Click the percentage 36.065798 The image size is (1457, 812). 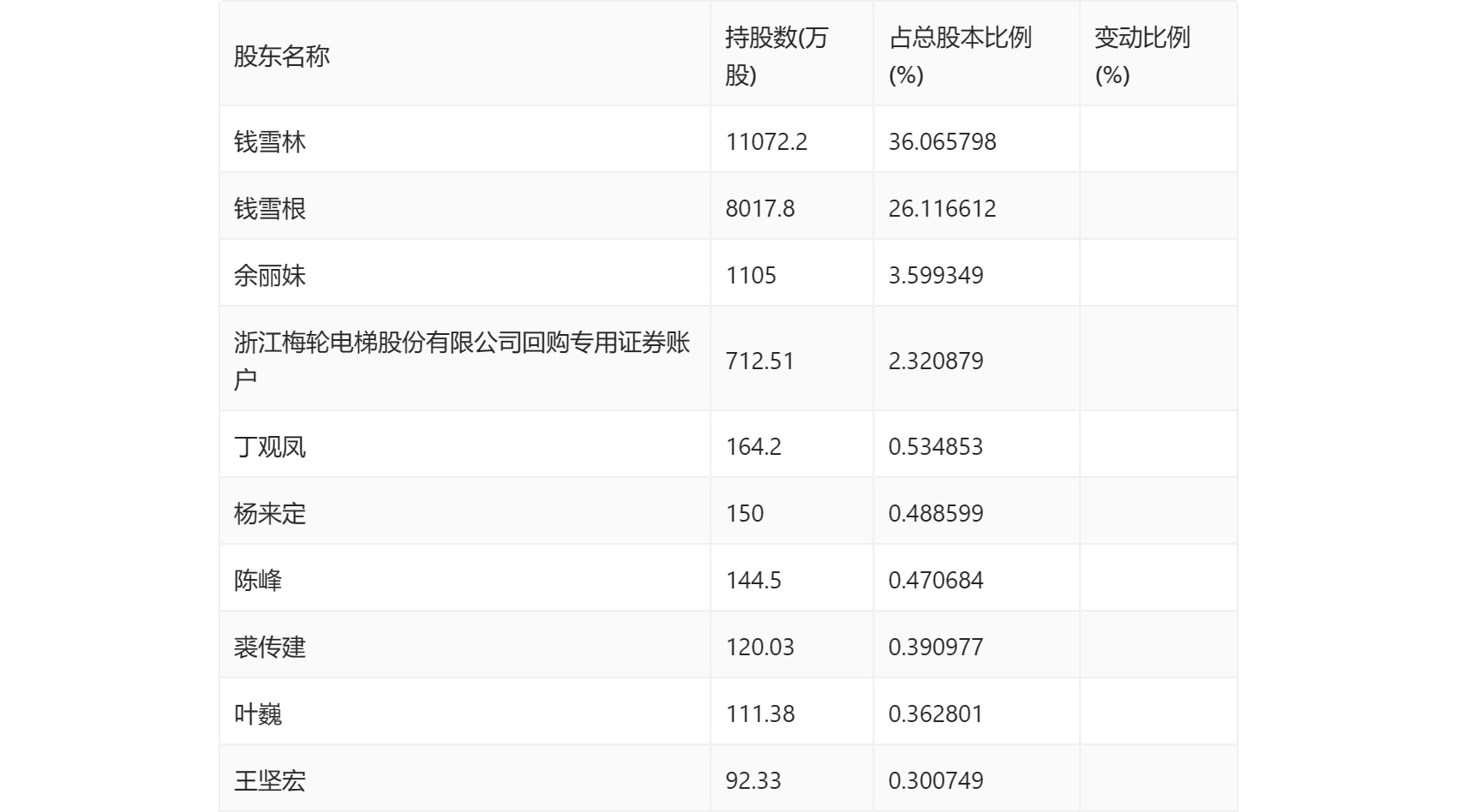coord(943,141)
